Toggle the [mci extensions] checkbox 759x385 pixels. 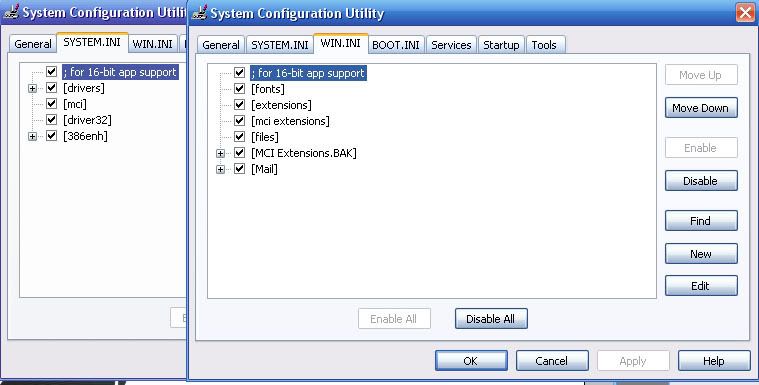click(x=239, y=121)
